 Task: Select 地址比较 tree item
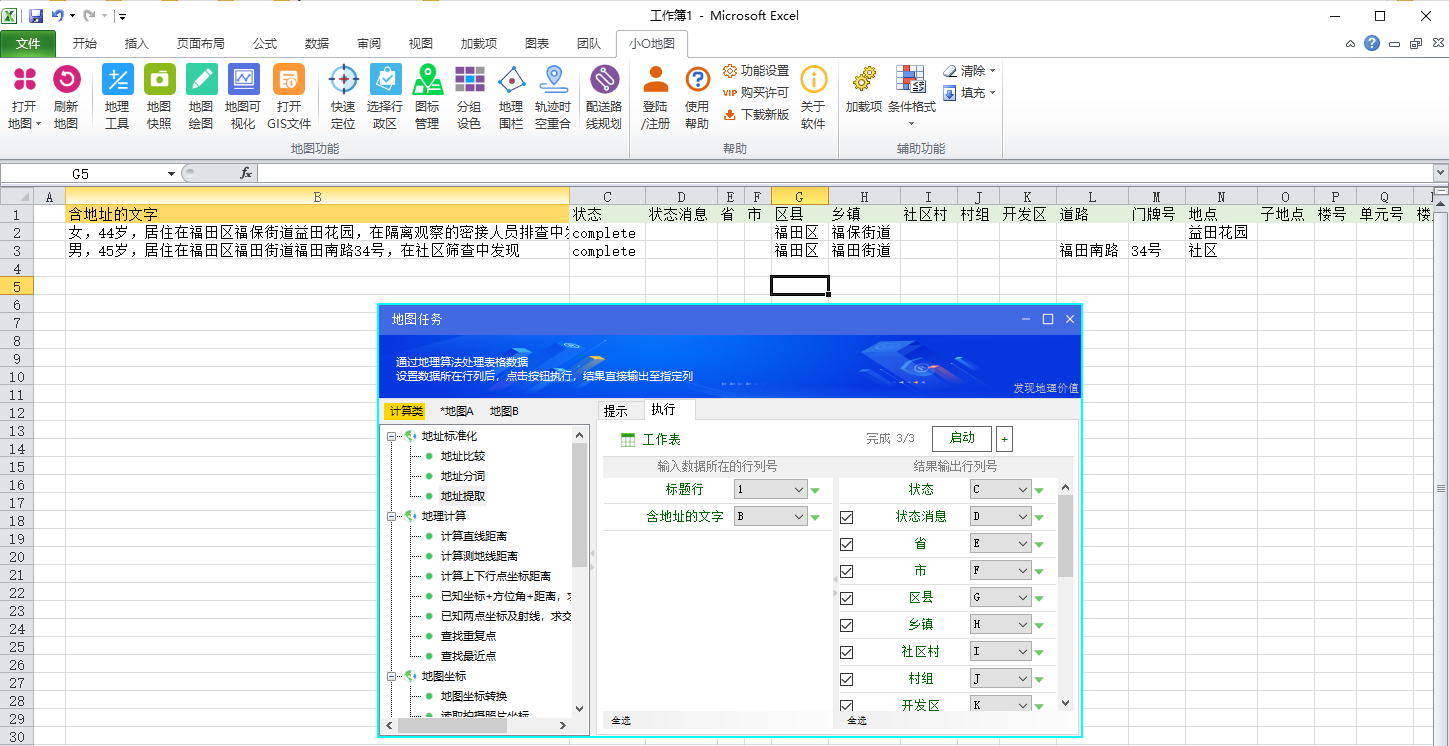click(x=462, y=456)
